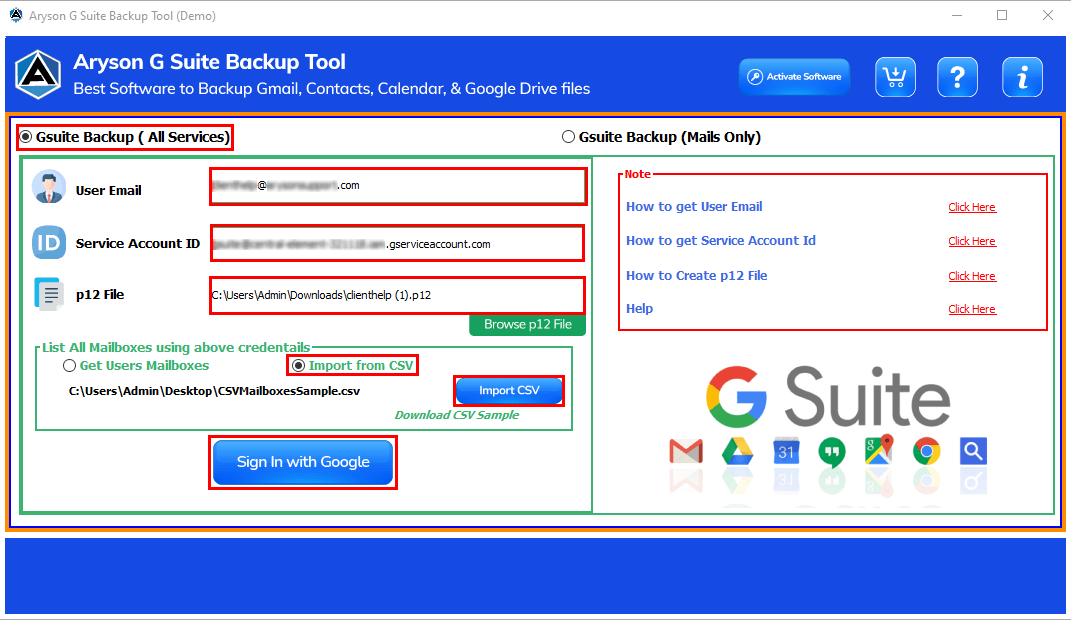
Task: Click the Aryson logo in header
Action: pyautogui.click(x=38, y=74)
